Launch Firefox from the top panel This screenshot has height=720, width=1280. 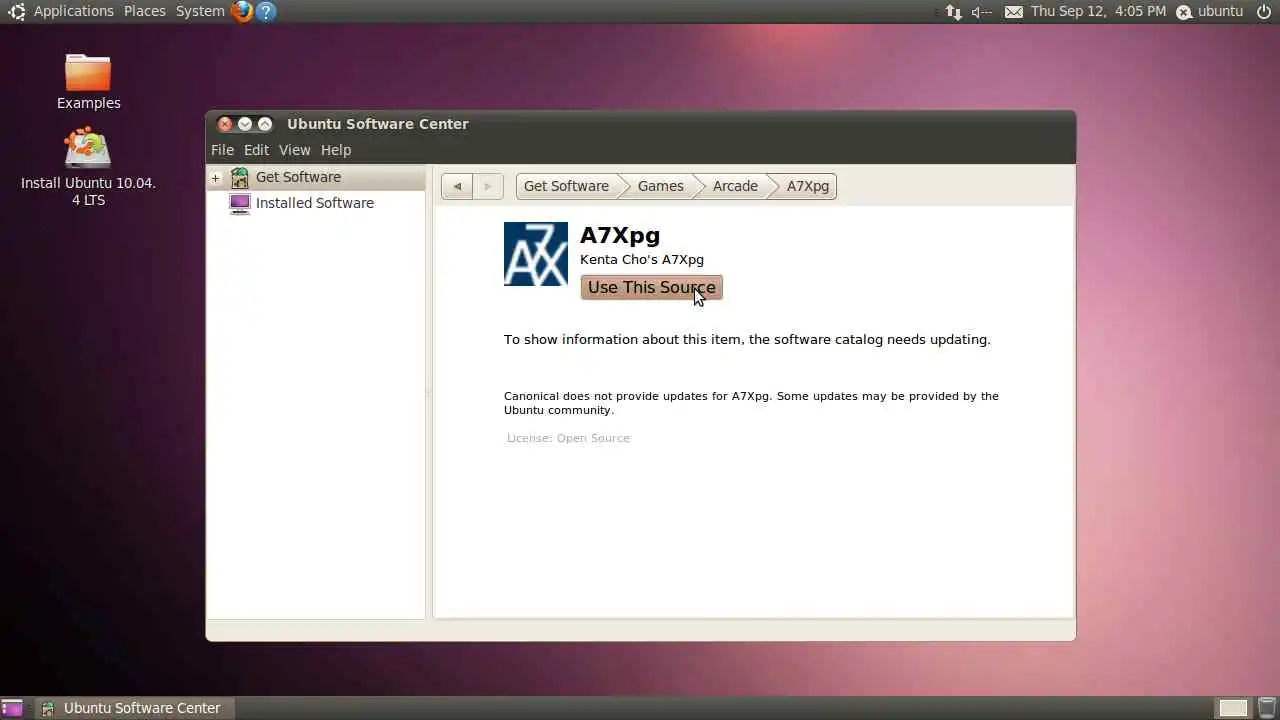[241, 11]
